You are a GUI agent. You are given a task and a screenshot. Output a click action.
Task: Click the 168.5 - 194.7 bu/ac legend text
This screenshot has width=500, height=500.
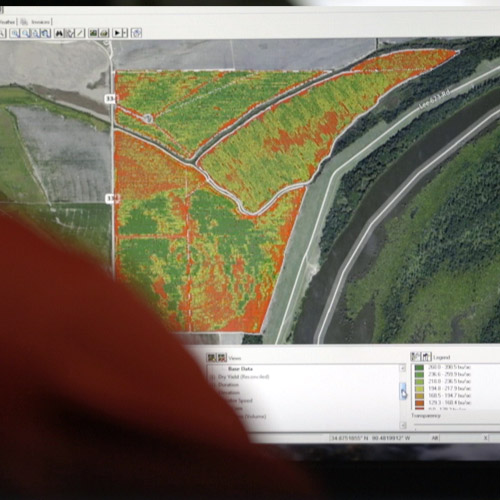449,396
